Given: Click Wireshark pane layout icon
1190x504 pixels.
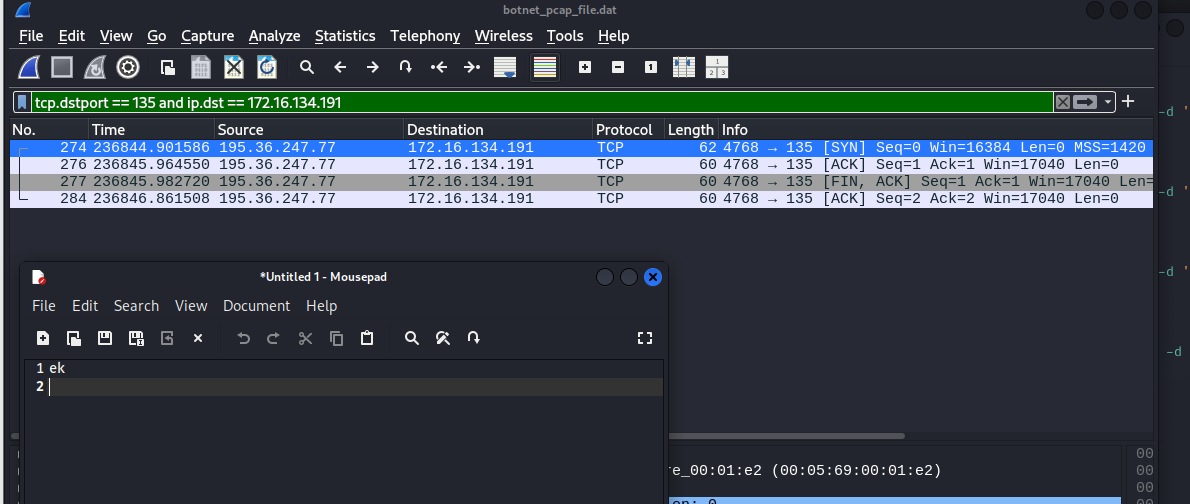Looking at the screenshot, I should (x=717, y=68).
